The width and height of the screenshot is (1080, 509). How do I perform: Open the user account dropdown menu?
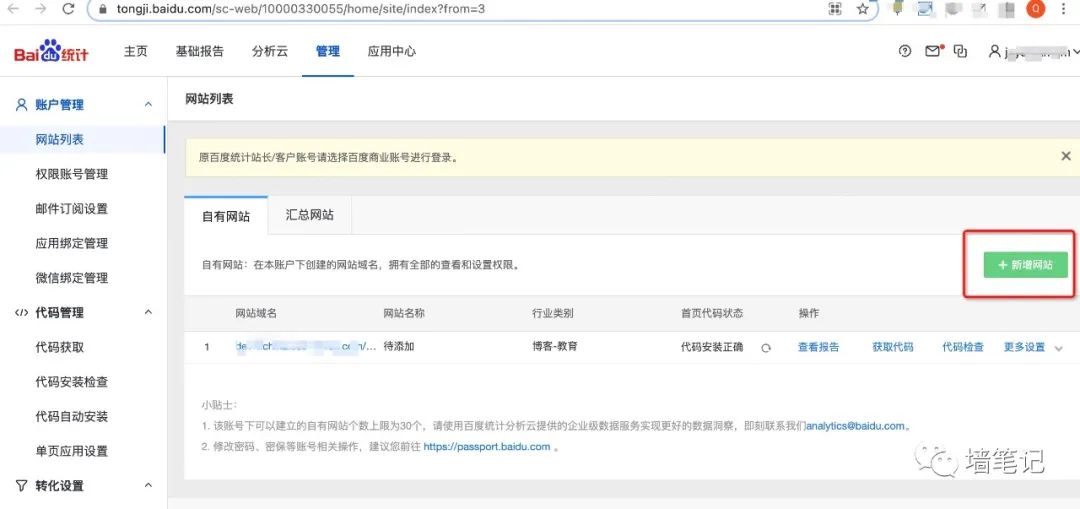(1030, 51)
